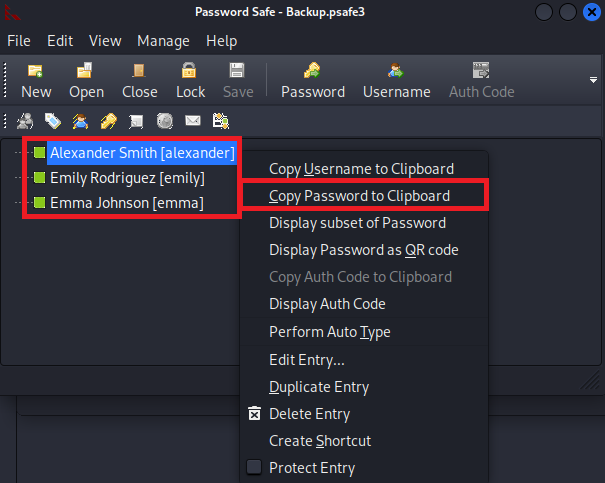Click the Open database toolbar icon

[x=86, y=80]
